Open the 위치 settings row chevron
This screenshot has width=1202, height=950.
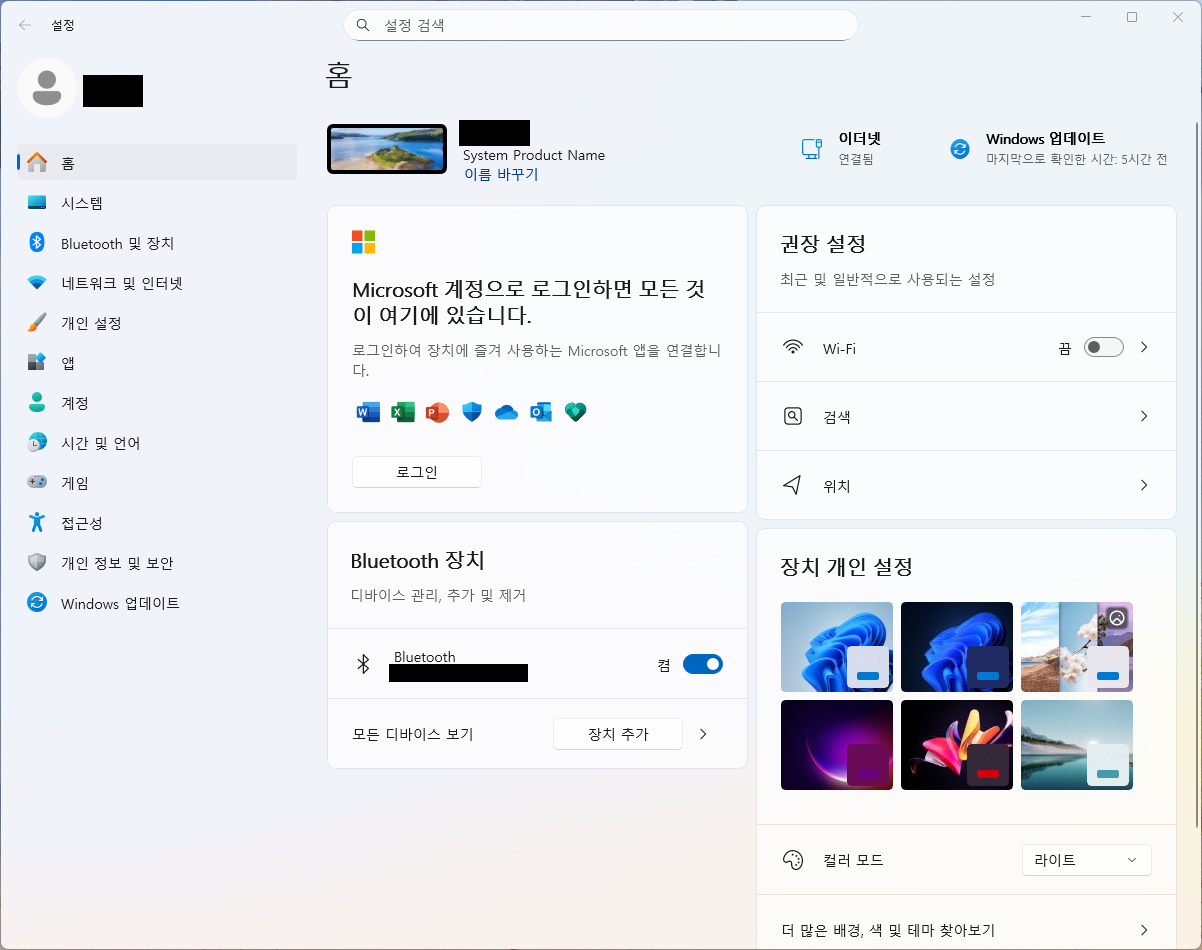pyautogui.click(x=1144, y=485)
